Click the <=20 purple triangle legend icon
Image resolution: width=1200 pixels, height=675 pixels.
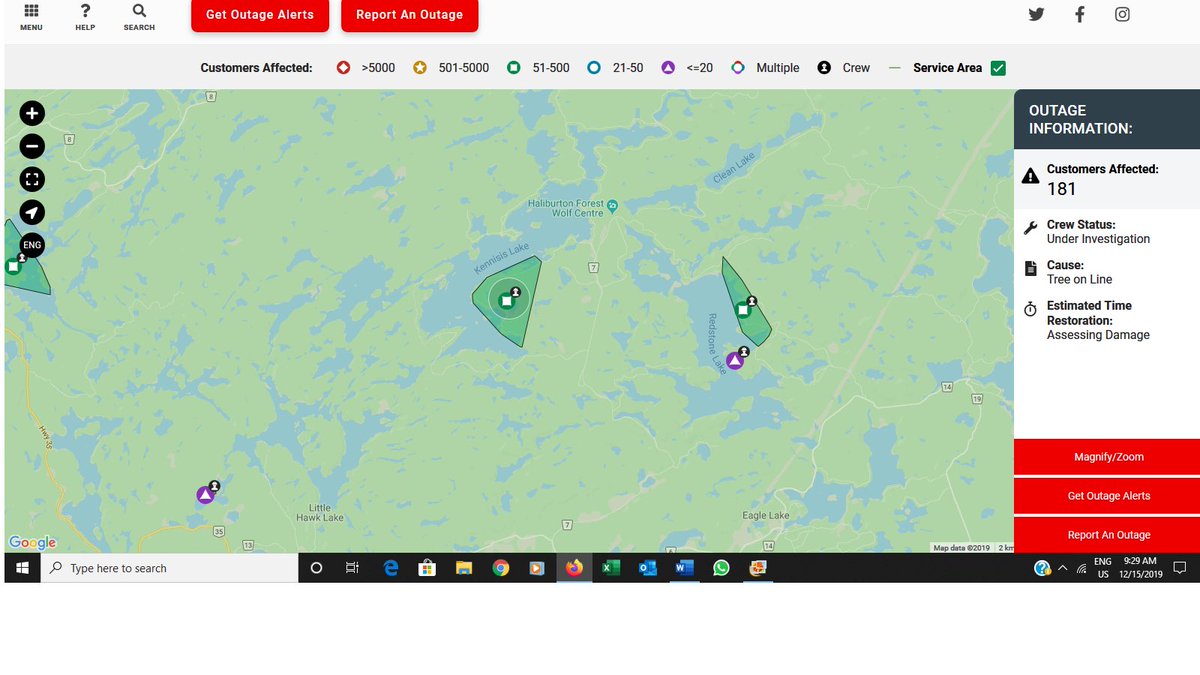click(x=668, y=68)
